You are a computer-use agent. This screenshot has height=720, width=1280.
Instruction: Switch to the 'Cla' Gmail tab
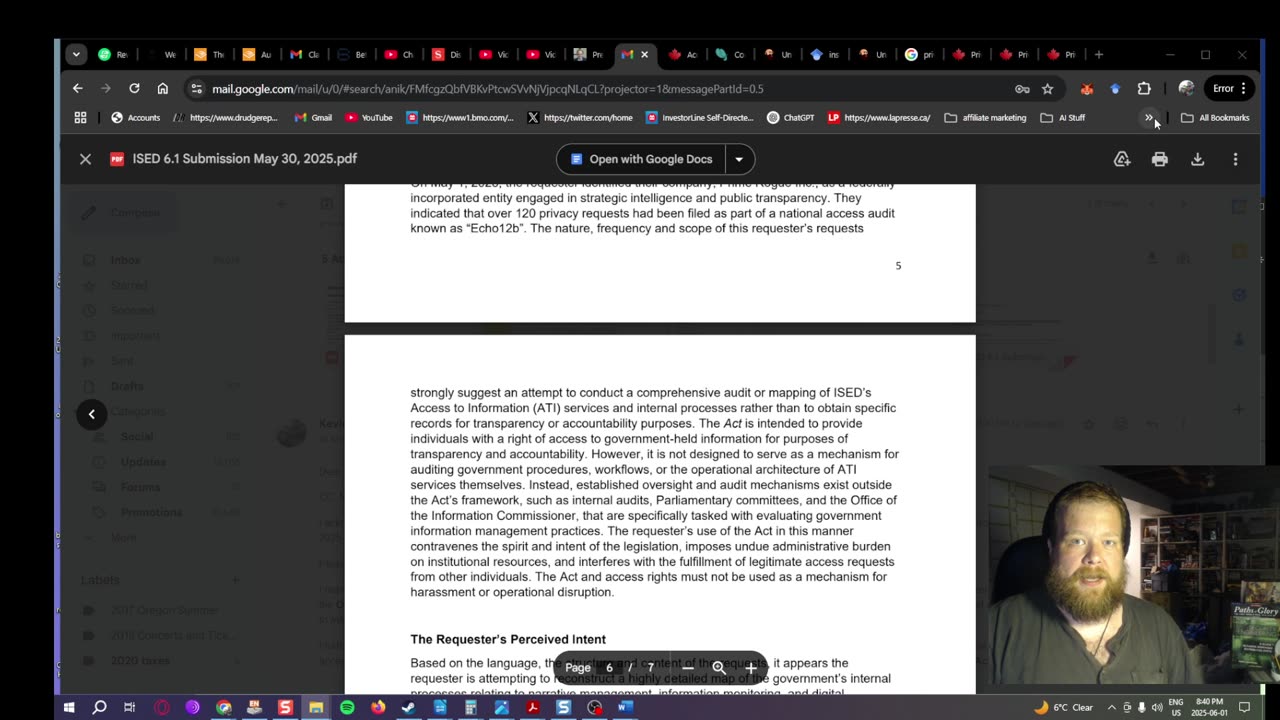305,55
